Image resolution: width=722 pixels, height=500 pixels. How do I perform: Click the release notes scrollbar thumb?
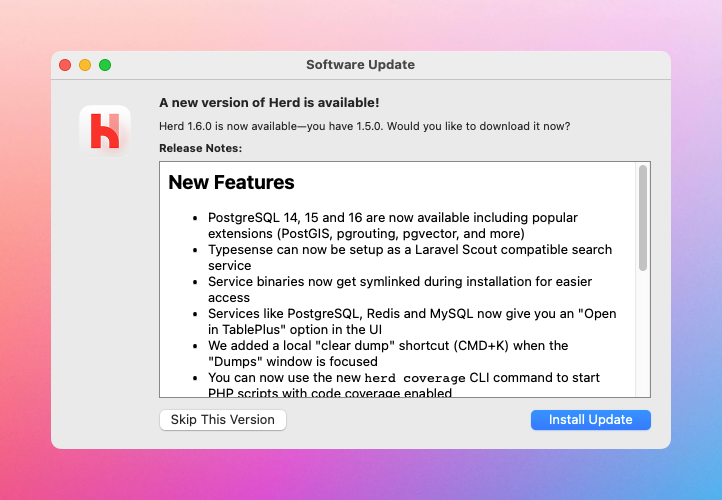tap(643, 218)
